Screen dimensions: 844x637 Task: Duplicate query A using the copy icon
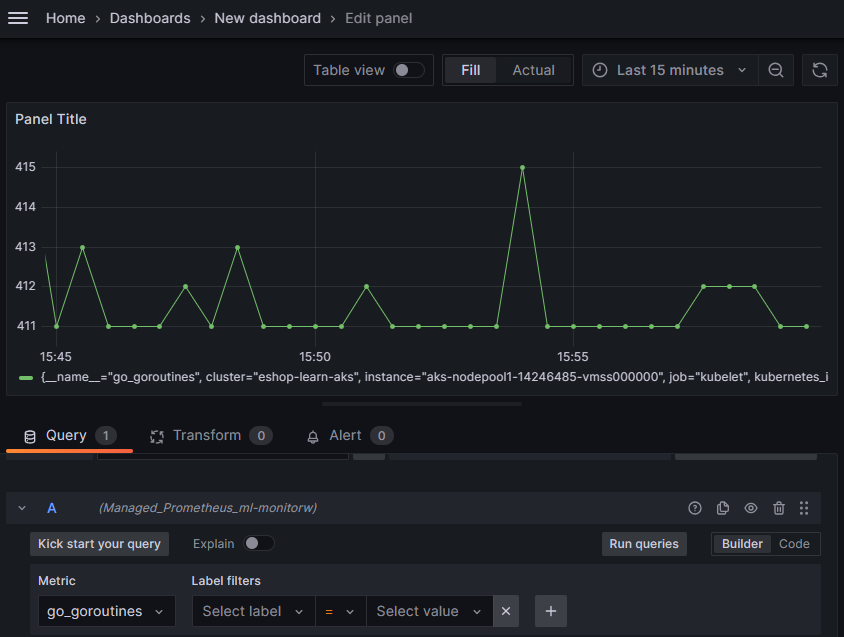(723, 508)
